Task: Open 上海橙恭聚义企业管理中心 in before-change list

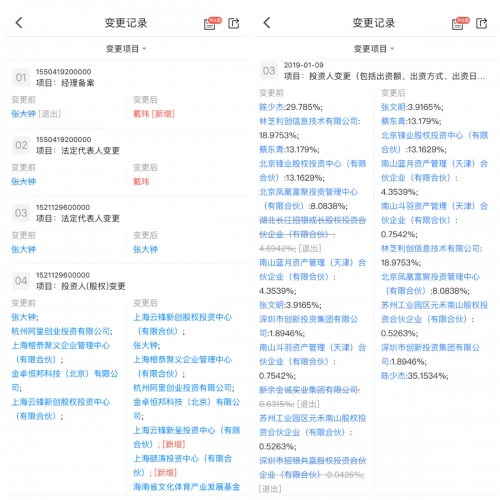Action: [x=61, y=352]
